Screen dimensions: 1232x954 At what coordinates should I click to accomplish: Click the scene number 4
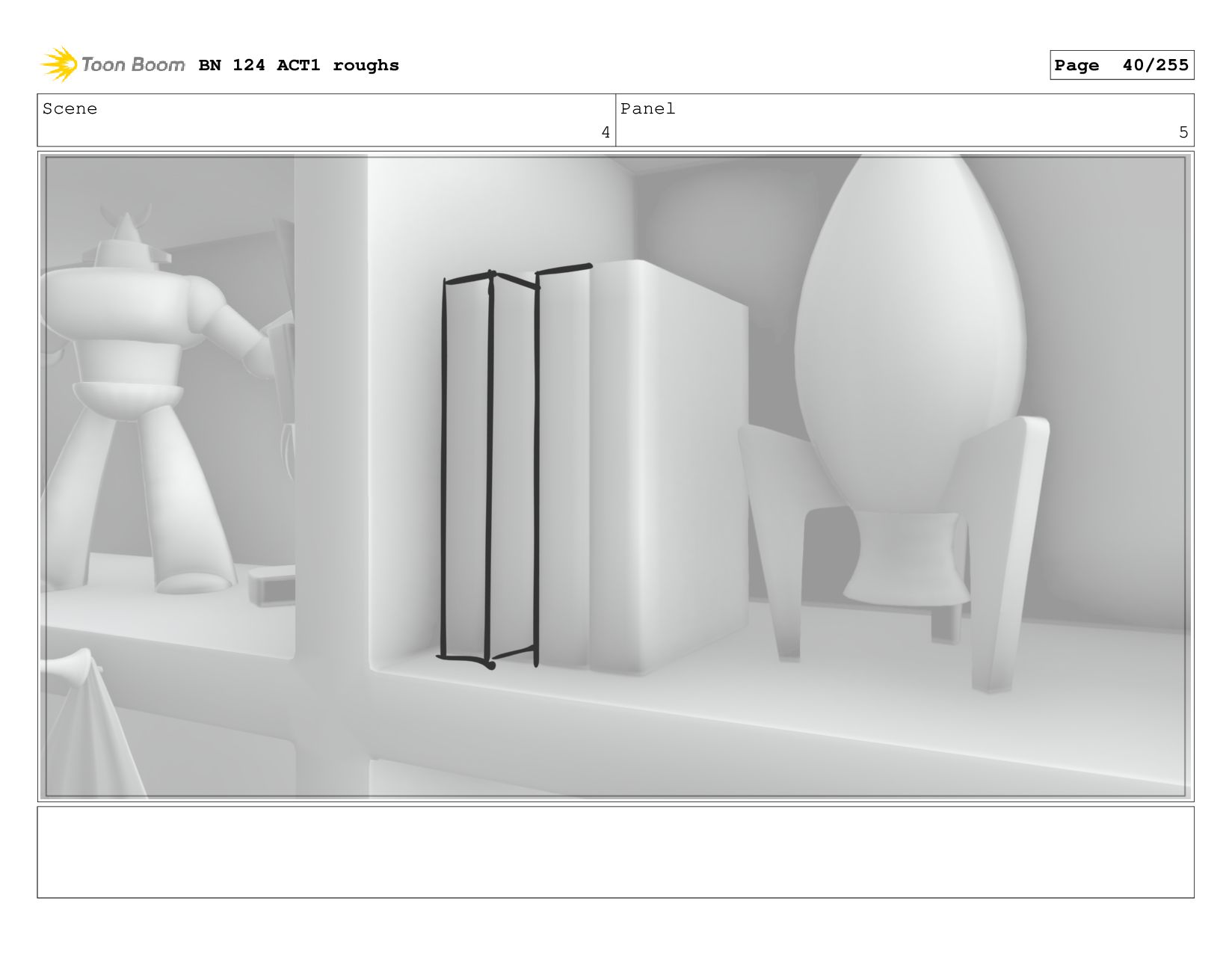pyautogui.click(x=606, y=132)
